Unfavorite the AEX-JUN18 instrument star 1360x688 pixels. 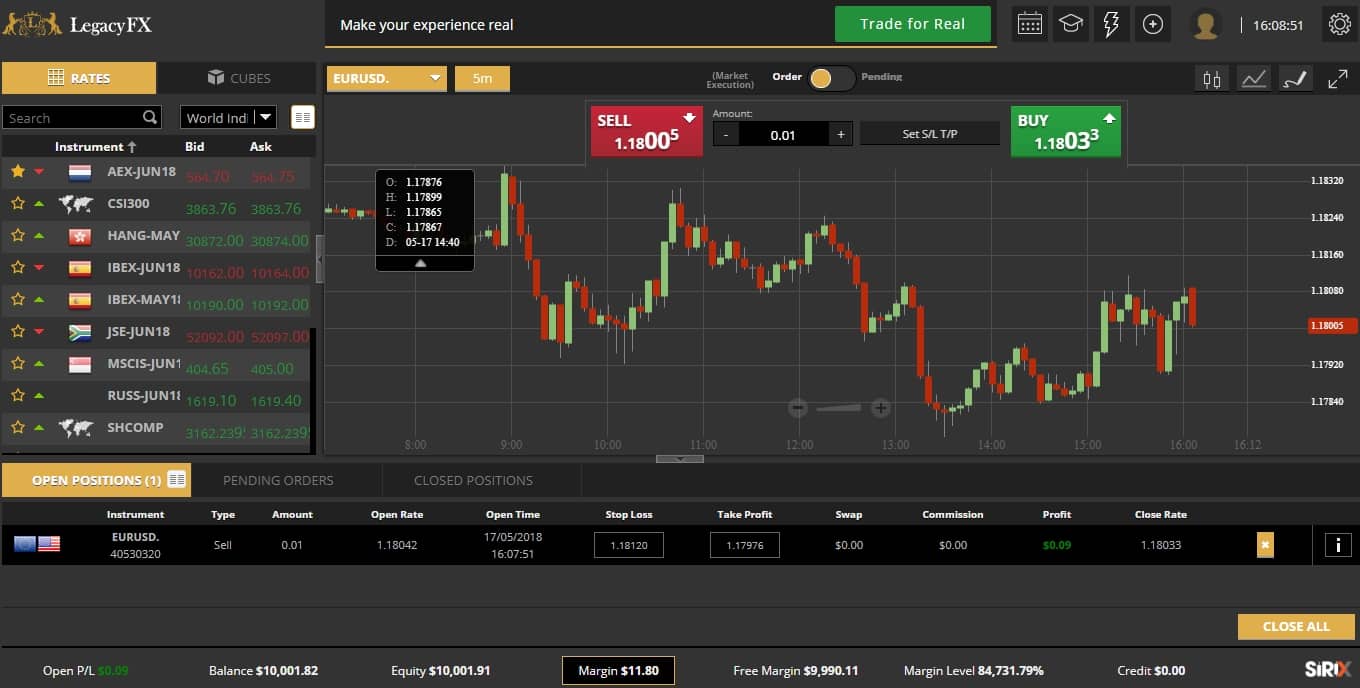click(17, 172)
